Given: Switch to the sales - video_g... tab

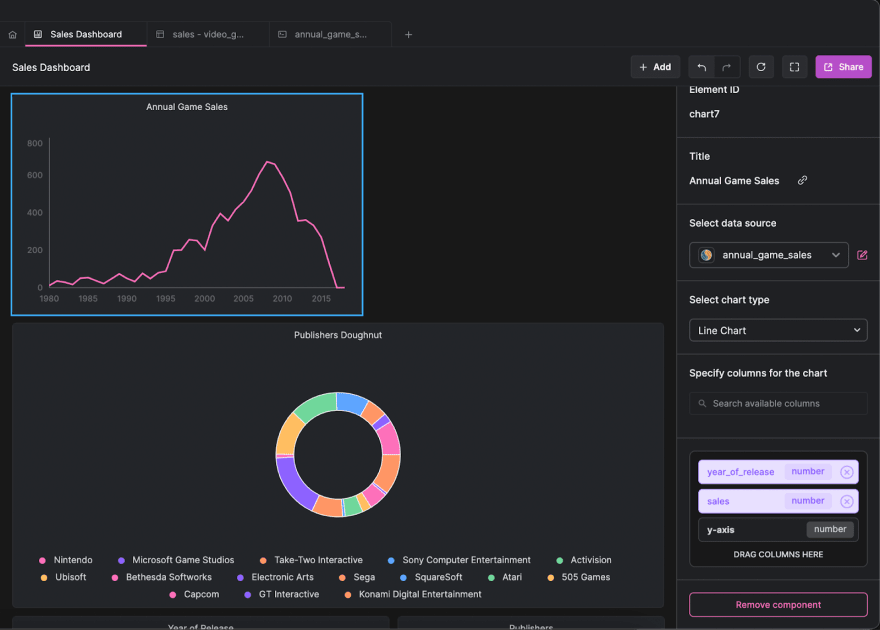Looking at the screenshot, I should click(208, 34).
